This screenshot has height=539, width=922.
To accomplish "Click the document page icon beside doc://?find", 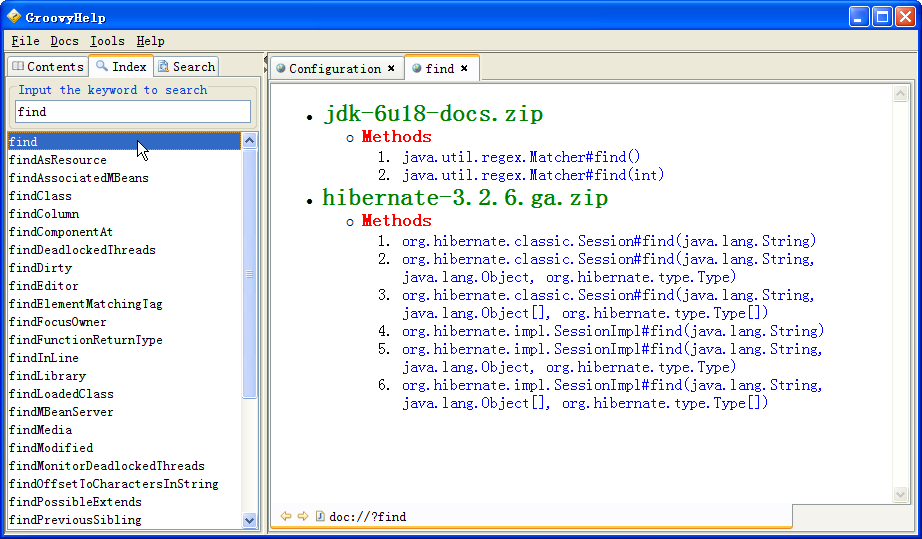I will coord(320,517).
